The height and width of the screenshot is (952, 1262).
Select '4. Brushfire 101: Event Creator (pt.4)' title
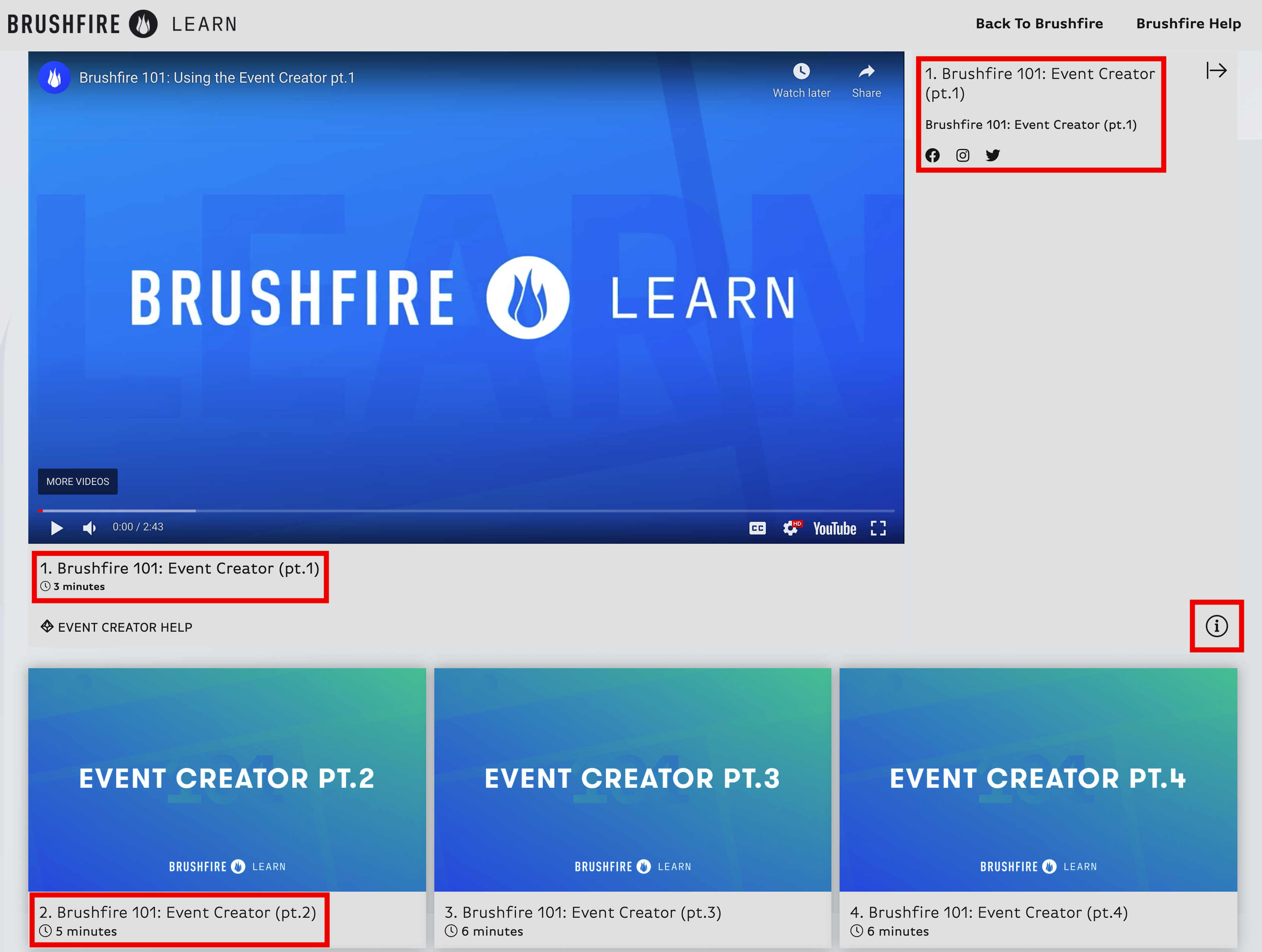(x=989, y=912)
